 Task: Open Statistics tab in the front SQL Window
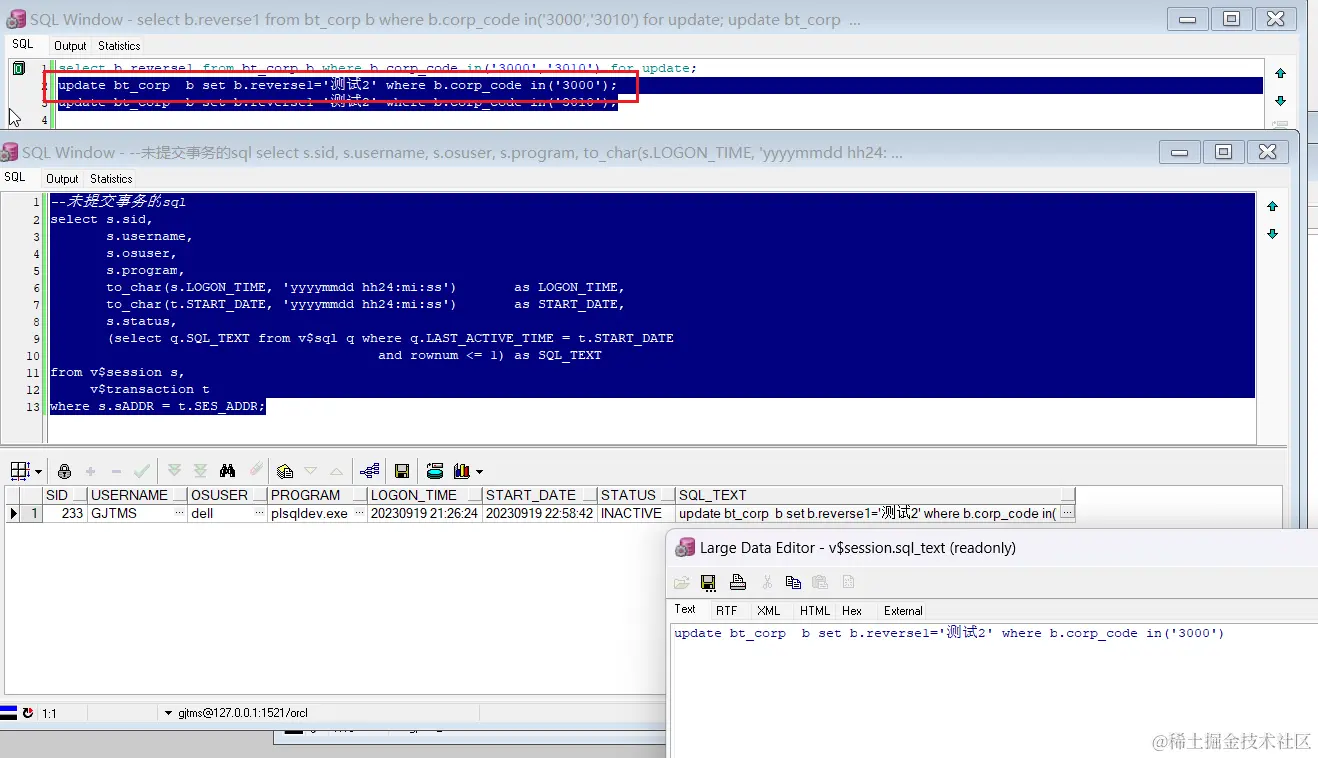[111, 179]
